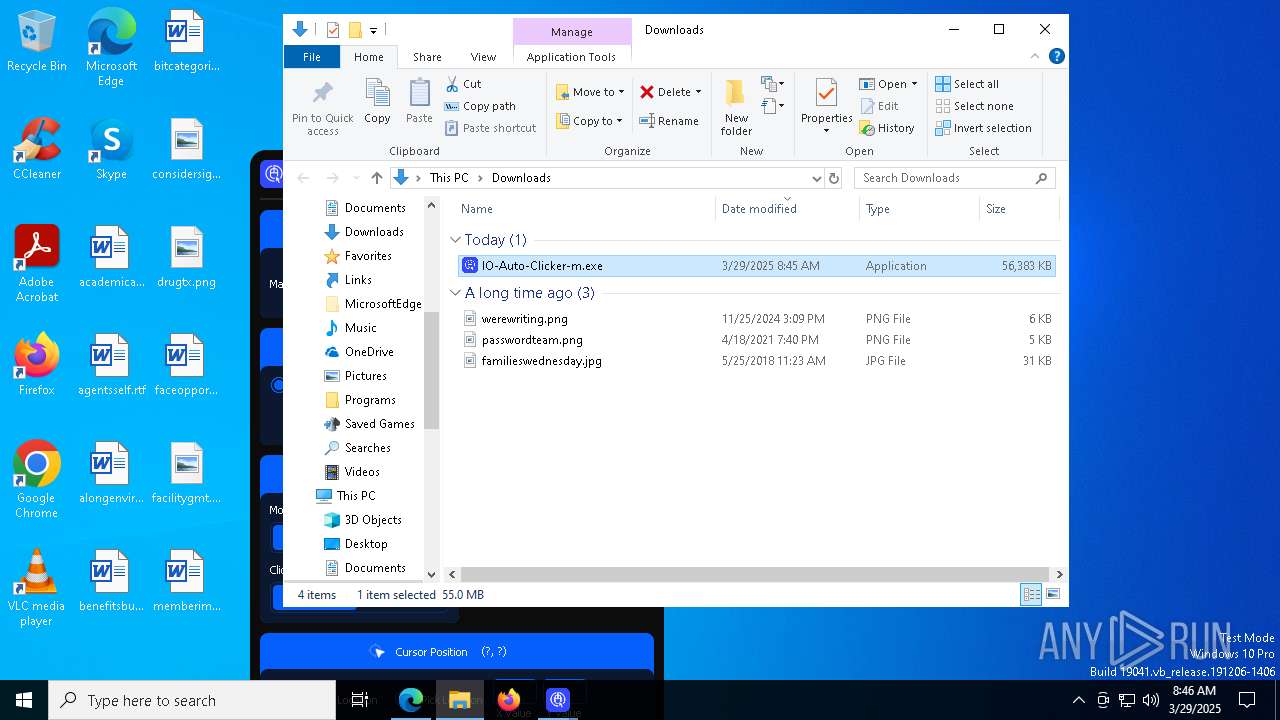Viewport: 1280px width, 720px height.
Task: Switch to Details view icon in status bar
Action: point(1031,594)
